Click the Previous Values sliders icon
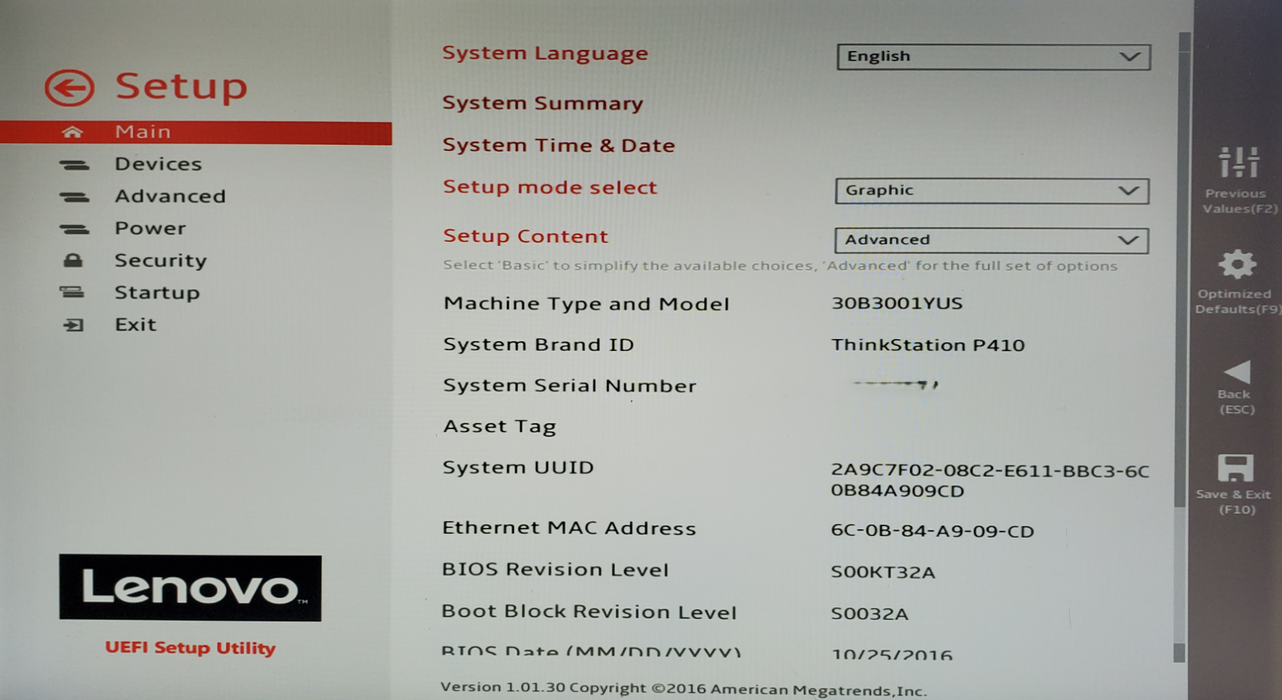 (1238, 162)
